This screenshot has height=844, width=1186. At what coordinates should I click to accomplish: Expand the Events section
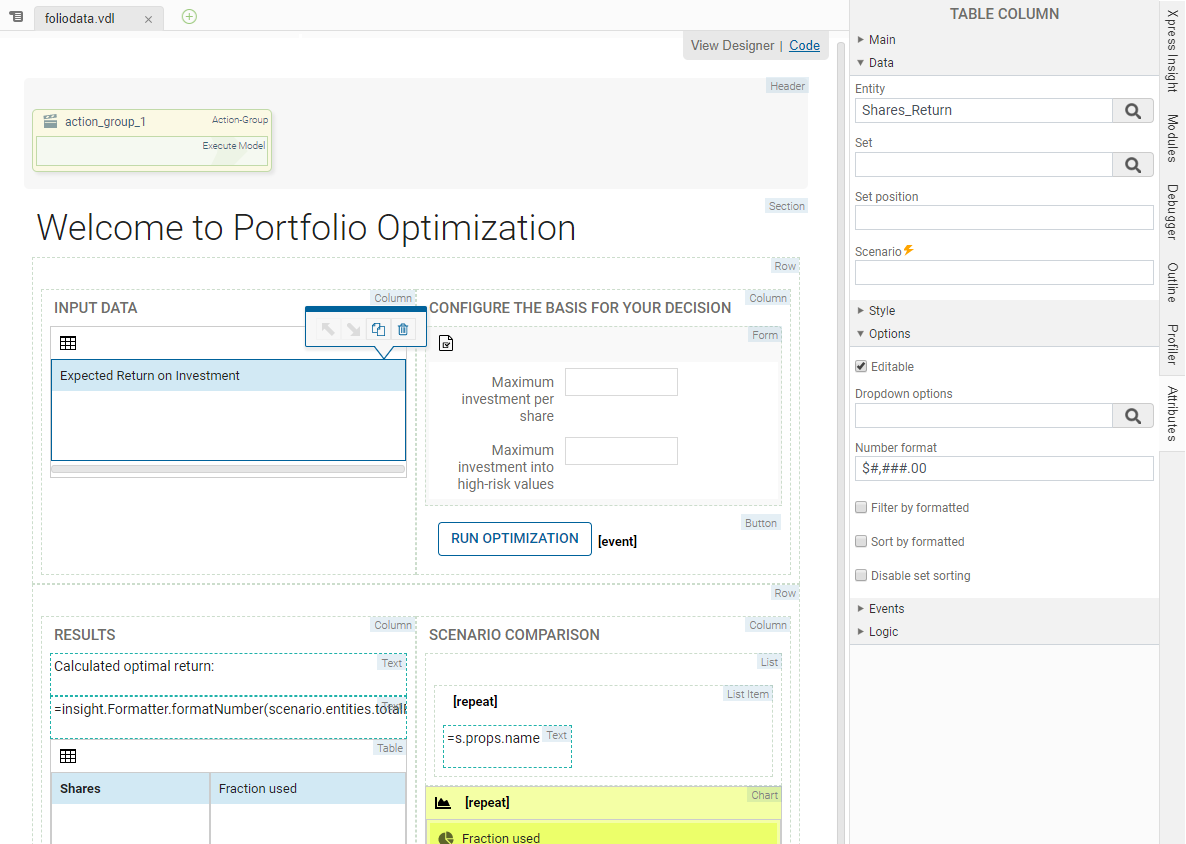(x=886, y=609)
